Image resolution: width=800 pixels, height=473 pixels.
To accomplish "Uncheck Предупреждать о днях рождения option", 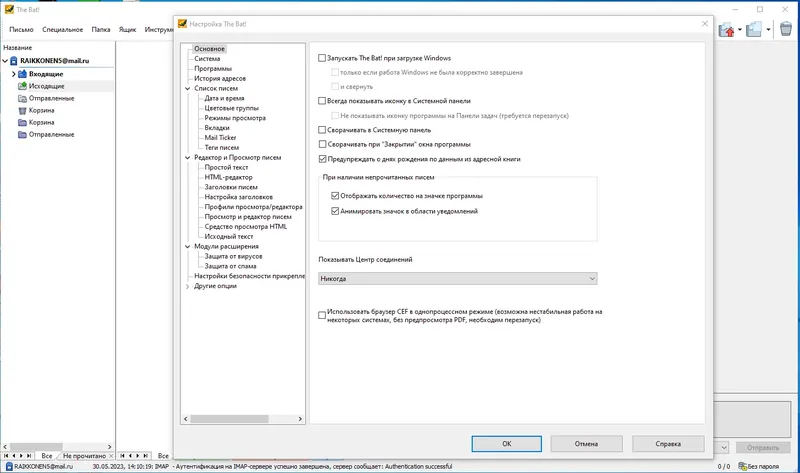I will (x=322, y=159).
